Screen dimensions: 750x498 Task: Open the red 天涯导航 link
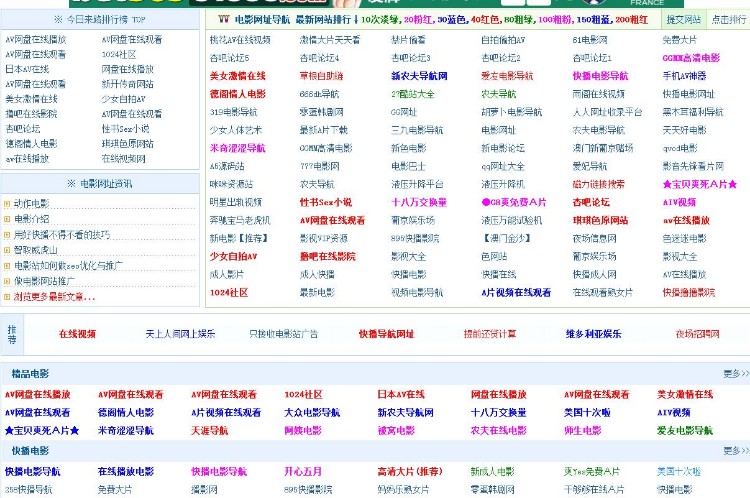click(210, 431)
